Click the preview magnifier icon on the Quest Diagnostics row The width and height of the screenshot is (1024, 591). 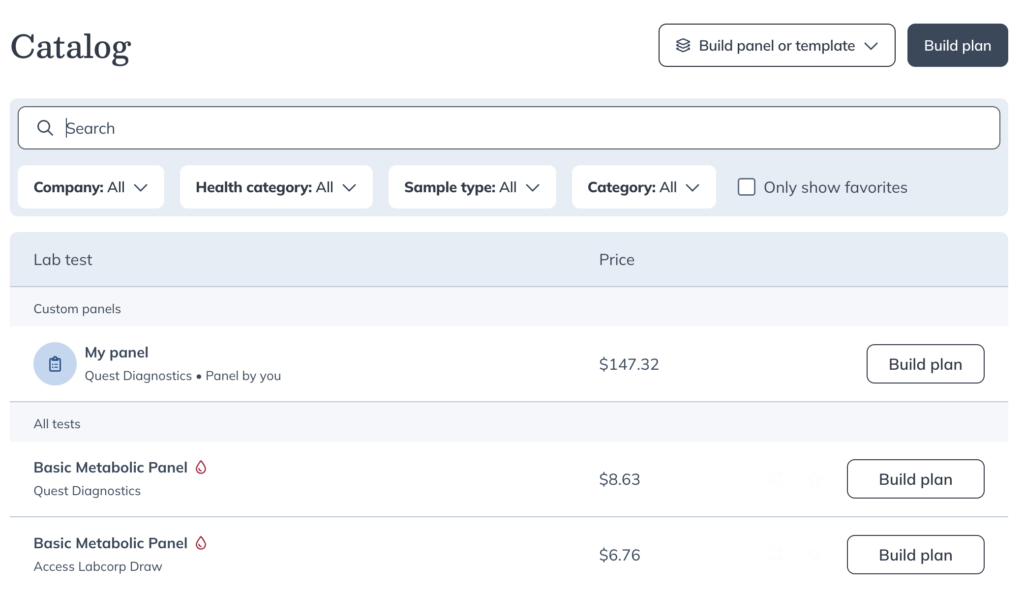click(777, 479)
